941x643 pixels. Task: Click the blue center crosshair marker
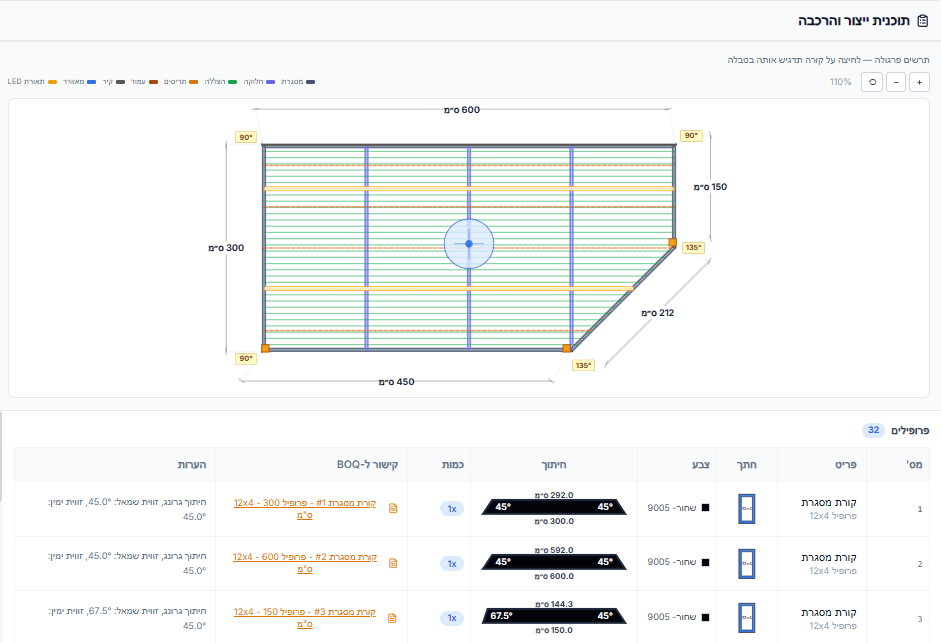pos(468,244)
